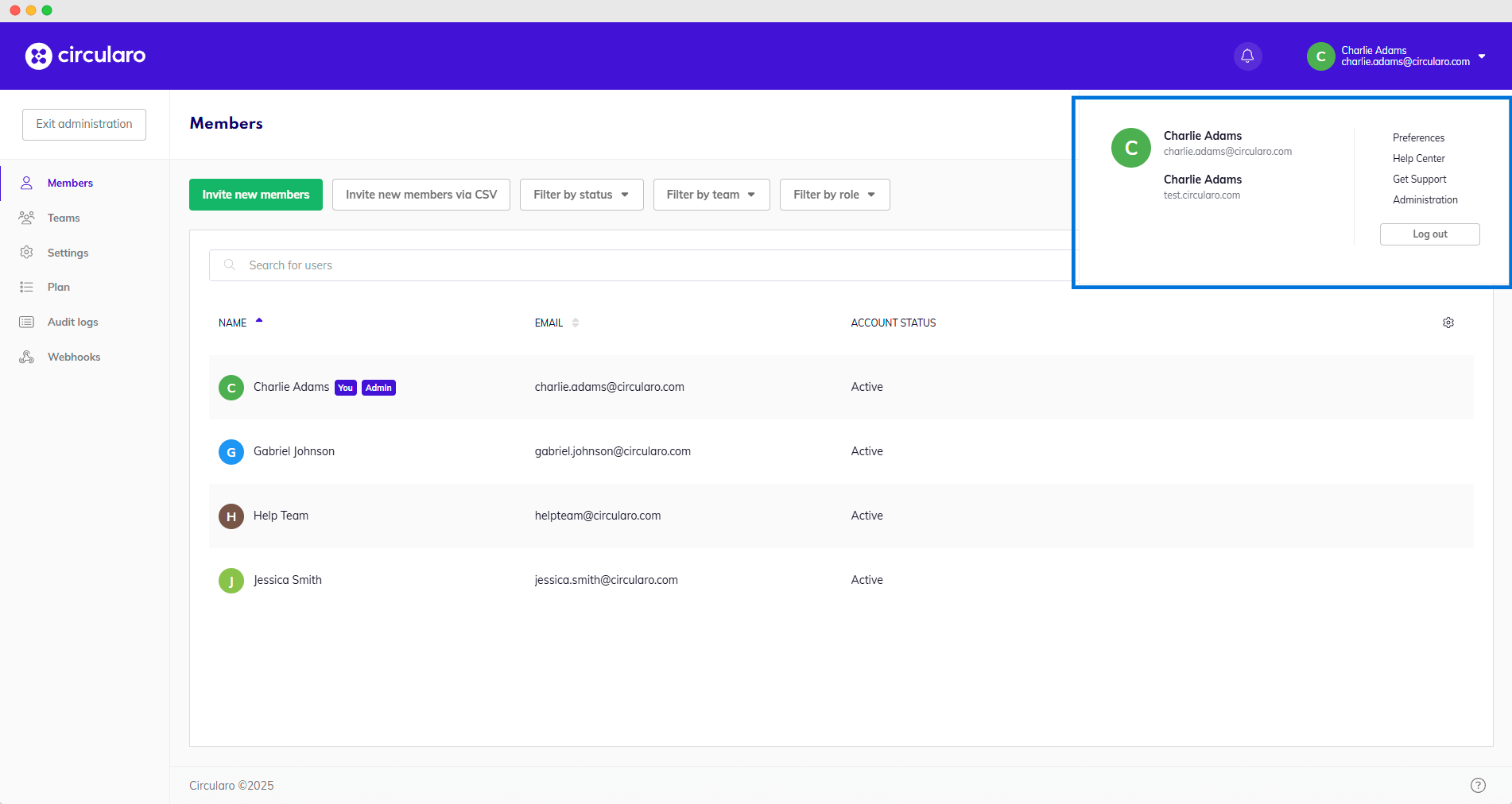This screenshot has width=1512, height=804.
Task: Open Audit logs section
Action: (x=72, y=322)
